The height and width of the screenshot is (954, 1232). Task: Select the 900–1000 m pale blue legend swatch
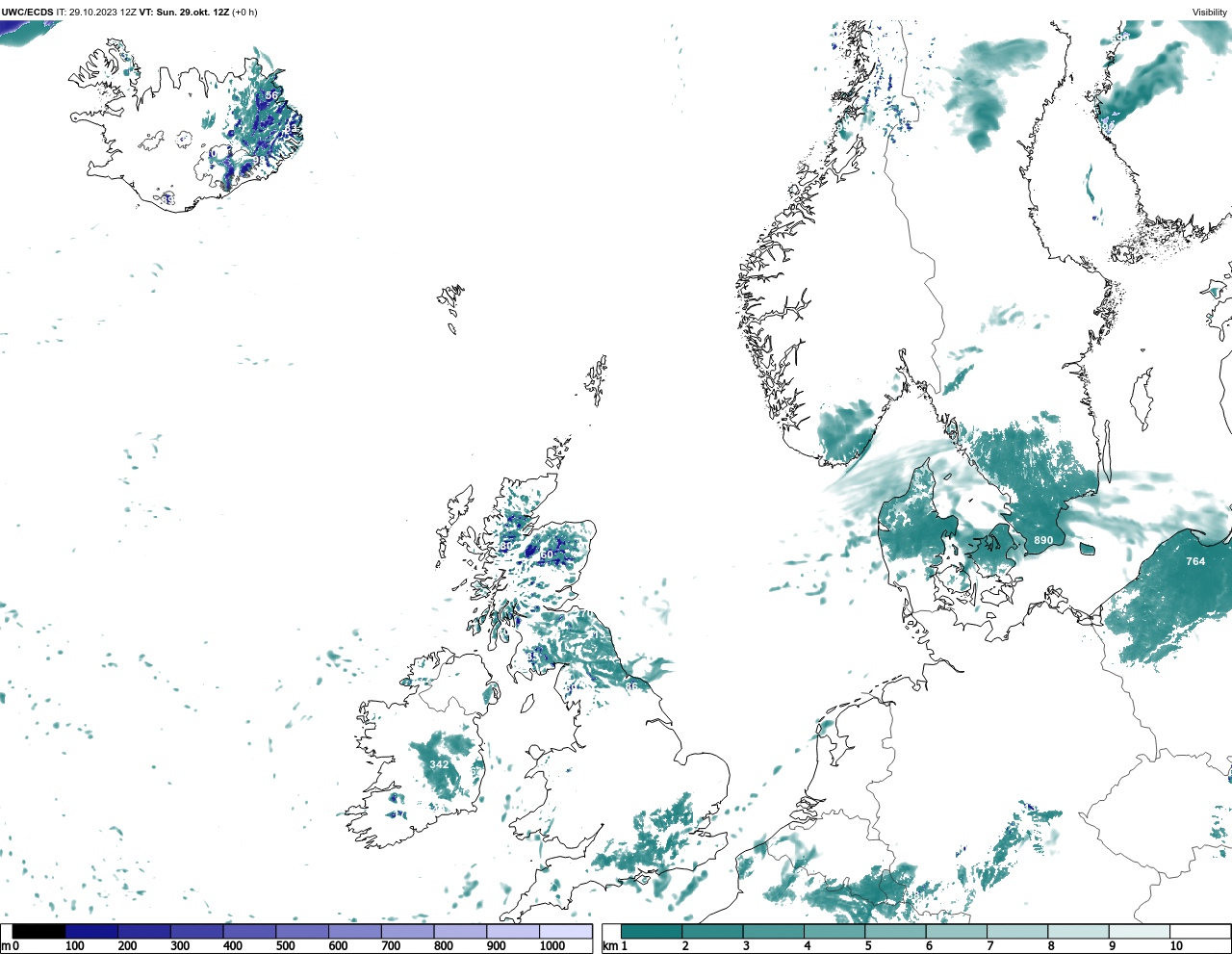[x=513, y=931]
